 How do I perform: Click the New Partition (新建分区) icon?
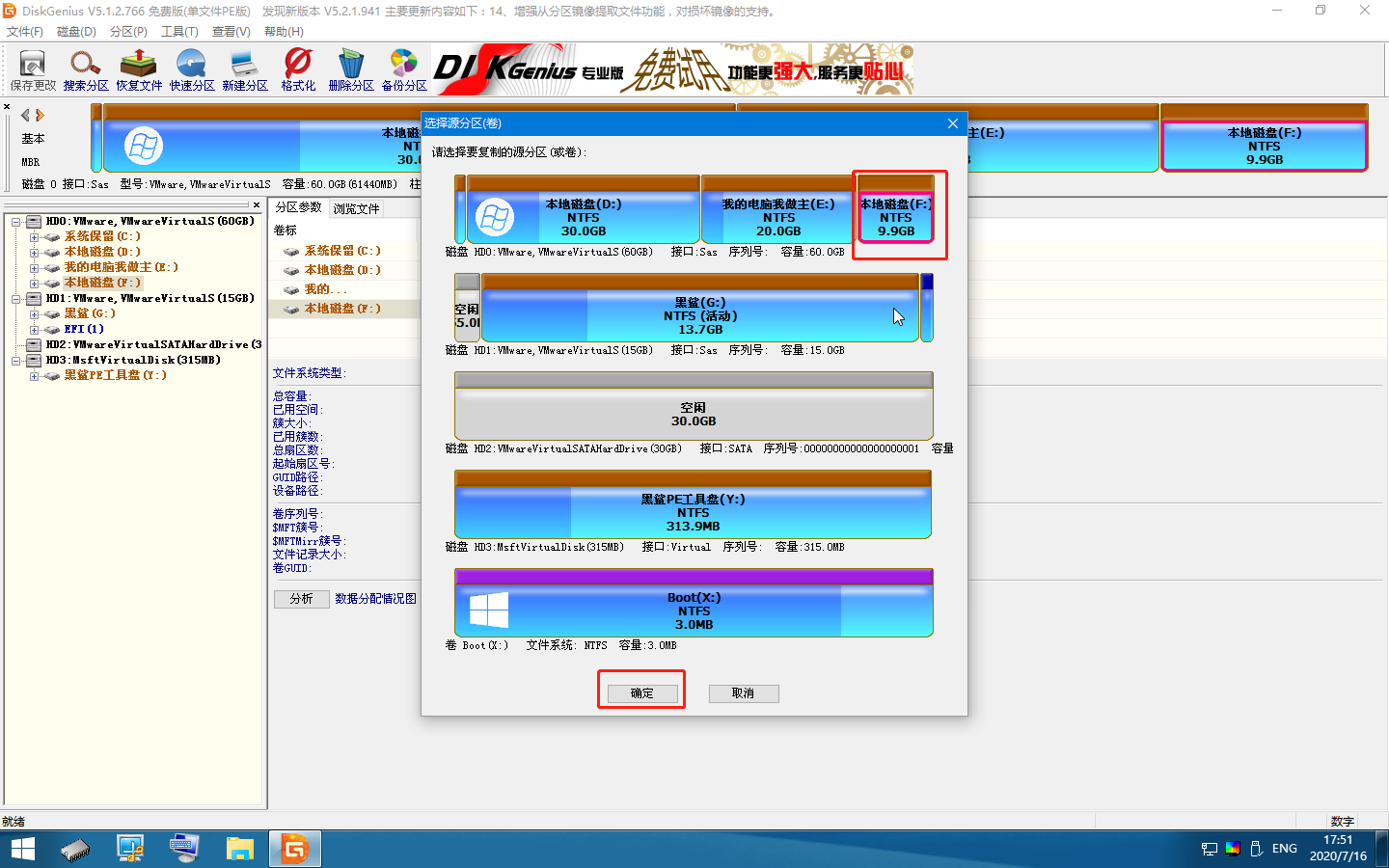tap(245, 70)
